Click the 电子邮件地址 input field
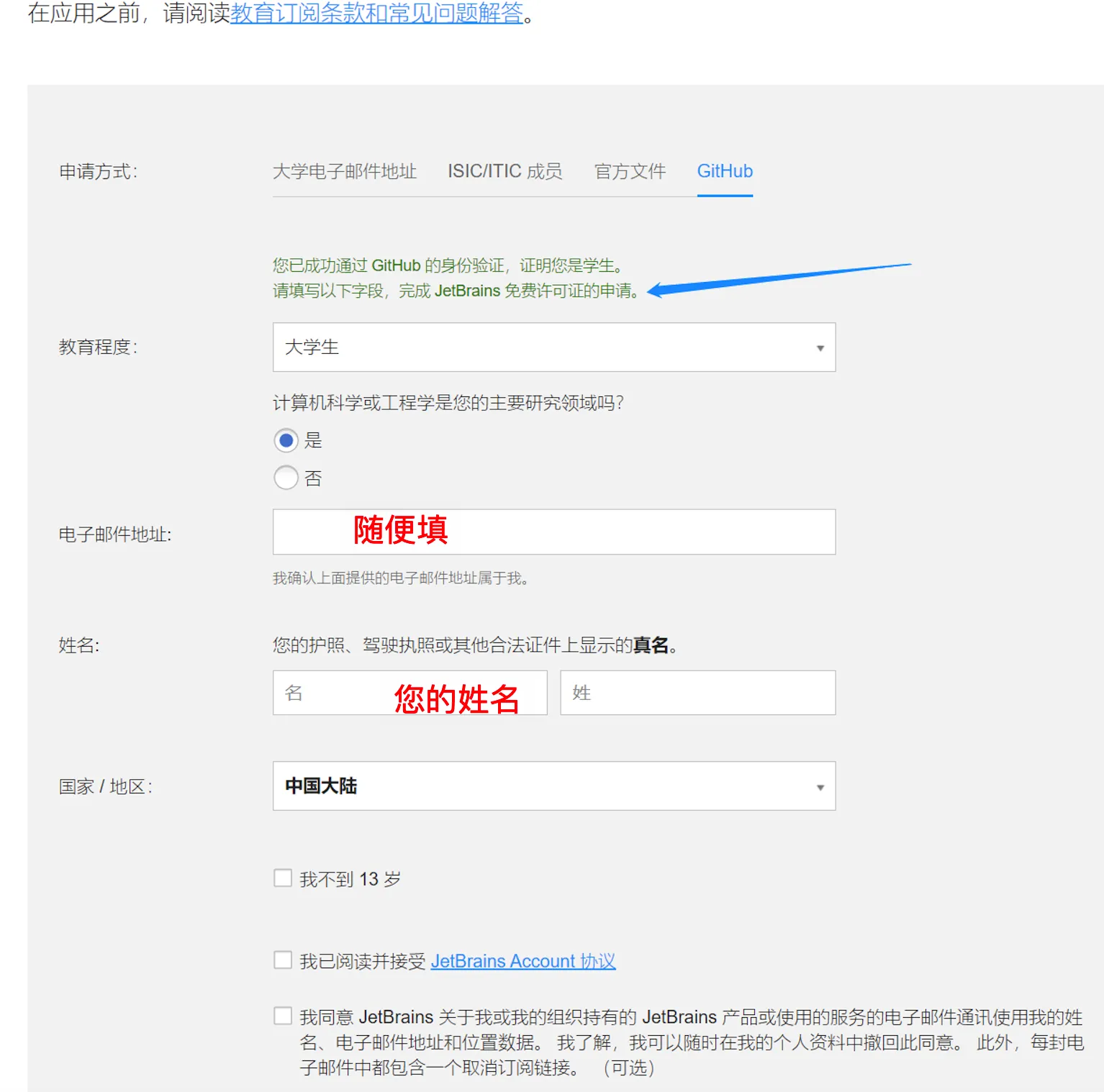 point(553,532)
